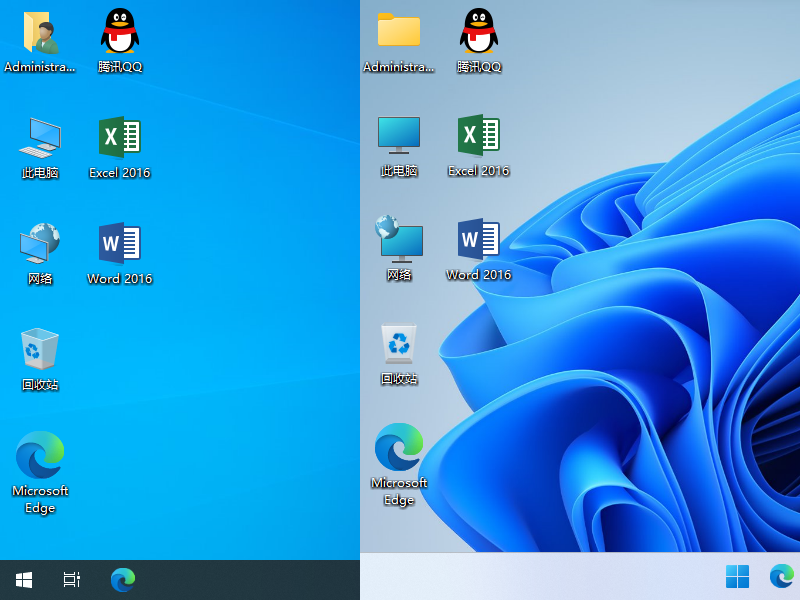Click the Edge icon in the dark taskbar
This screenshot has width=800, height=600.
(123, 580)
